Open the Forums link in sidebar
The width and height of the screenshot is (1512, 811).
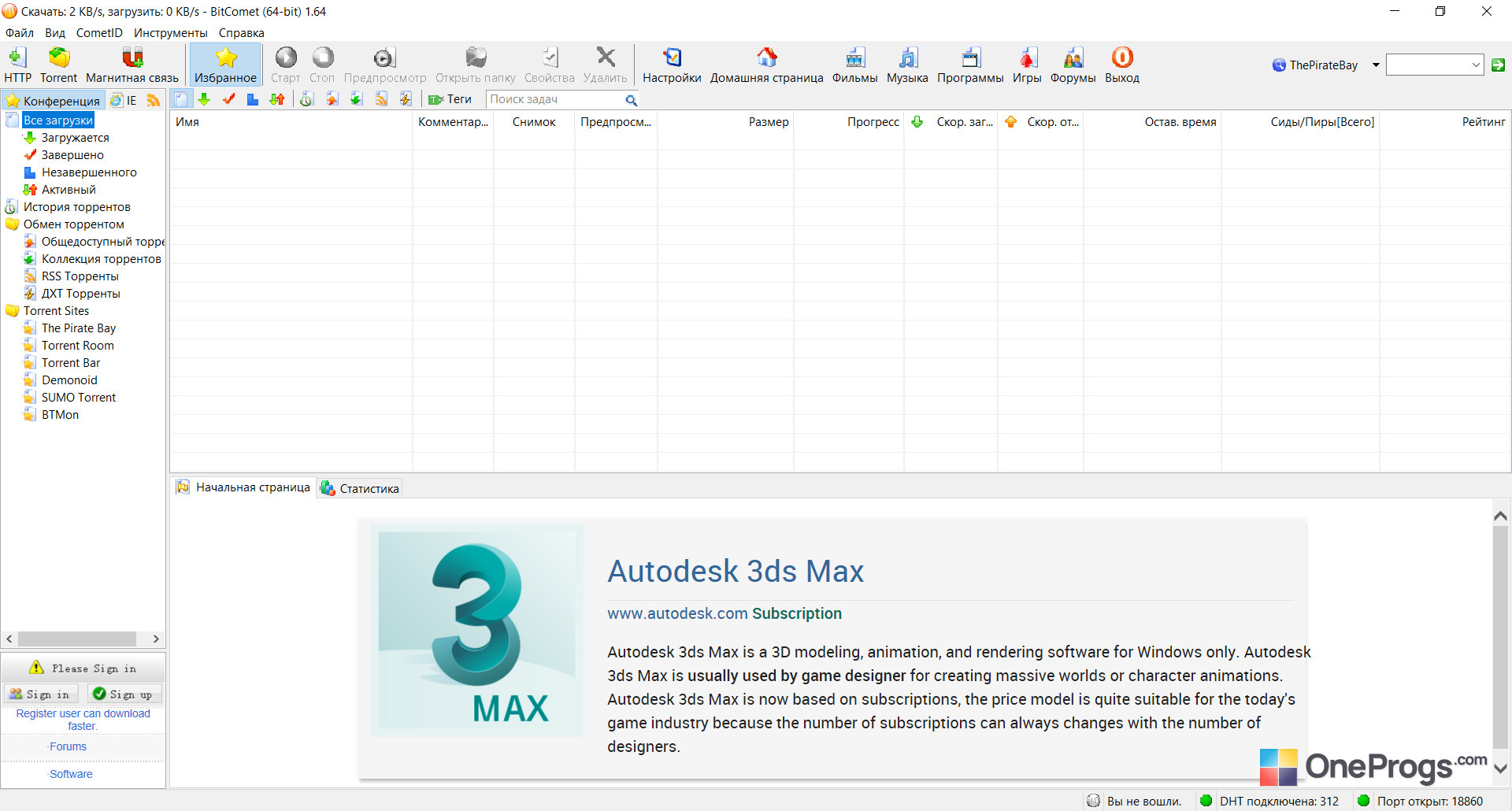coord(68,746)
